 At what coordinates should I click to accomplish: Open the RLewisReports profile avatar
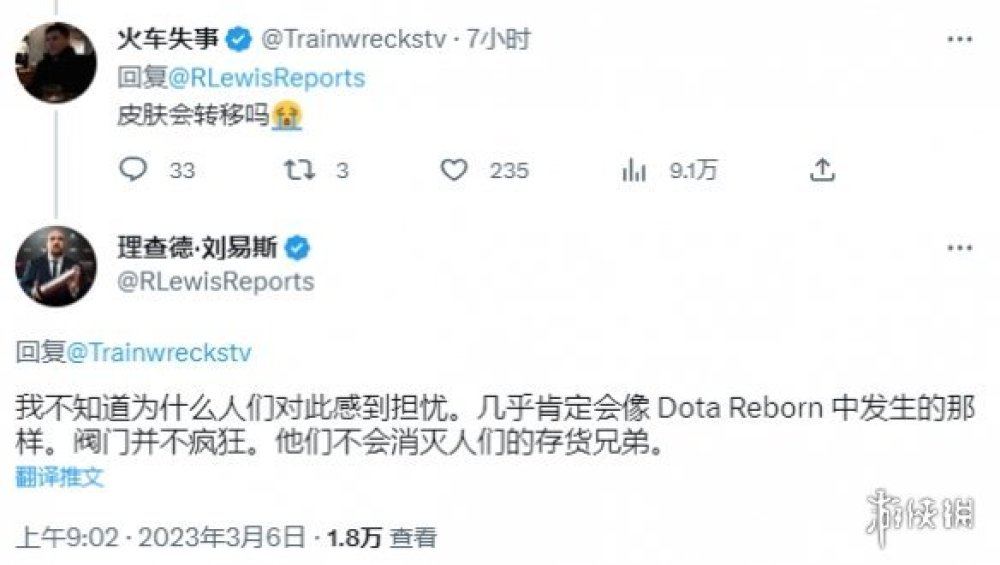click(56, 267)
